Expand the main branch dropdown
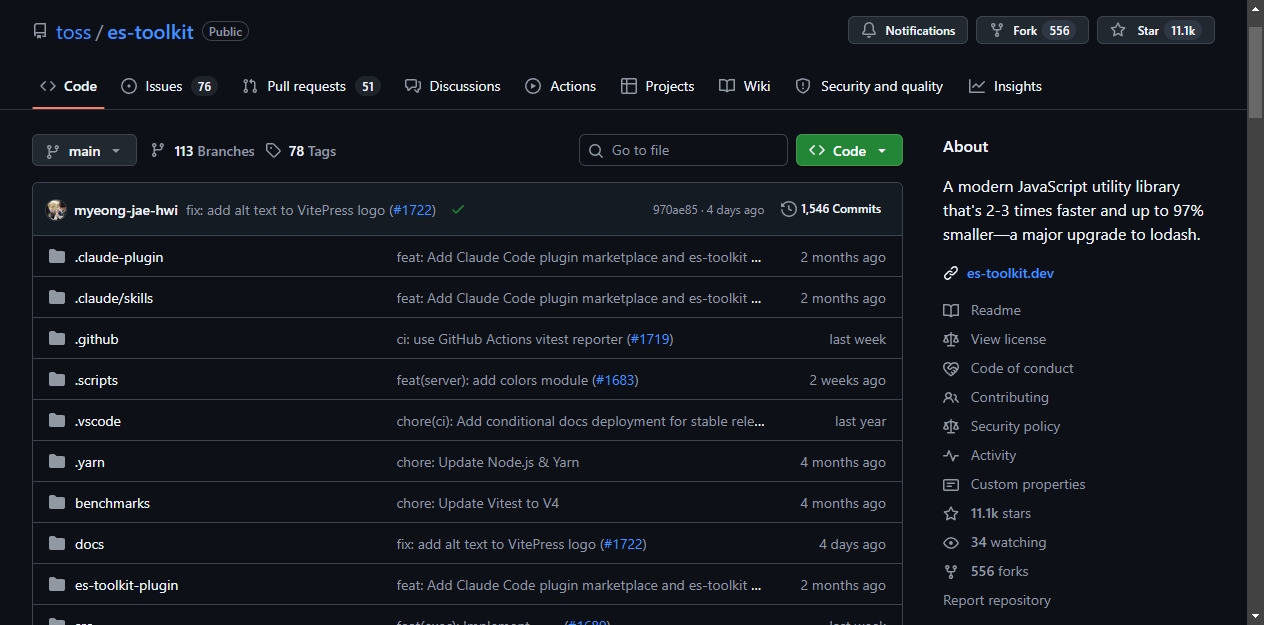1264x625 pixels. pos(84,151)
